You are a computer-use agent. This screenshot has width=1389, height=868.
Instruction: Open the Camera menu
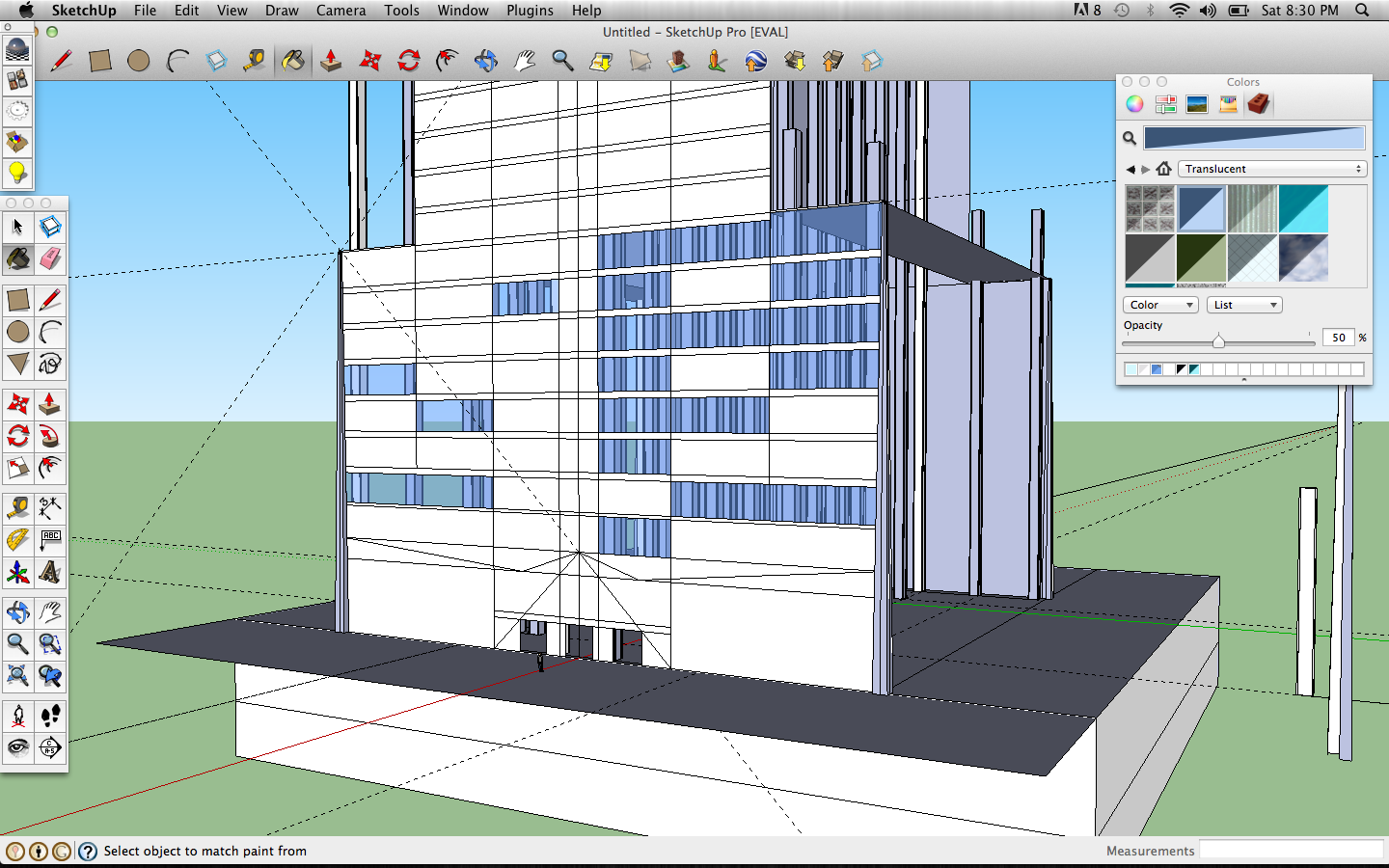pos(340,11)
